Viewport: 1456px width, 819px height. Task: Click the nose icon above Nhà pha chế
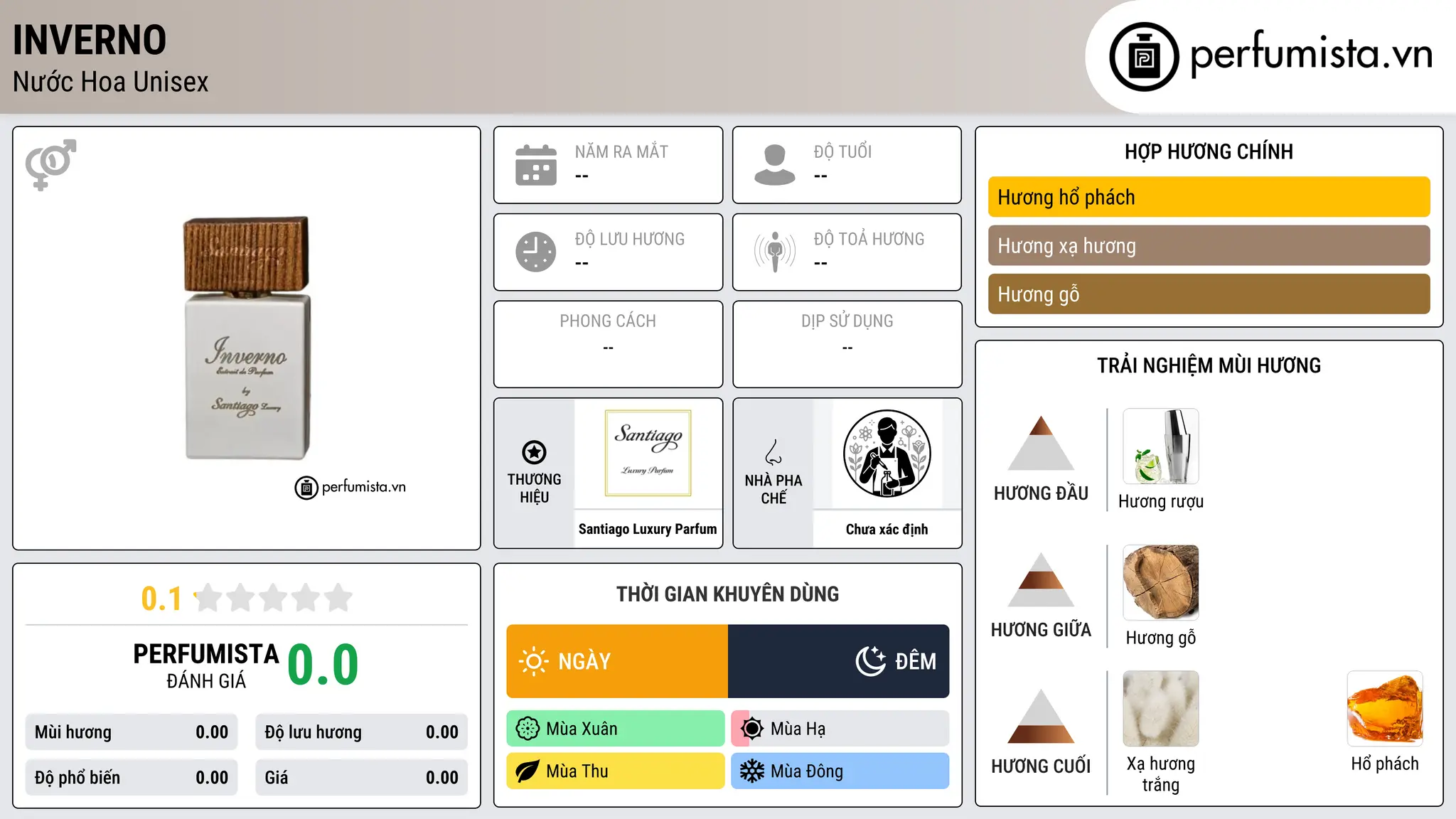pos(773,452)
